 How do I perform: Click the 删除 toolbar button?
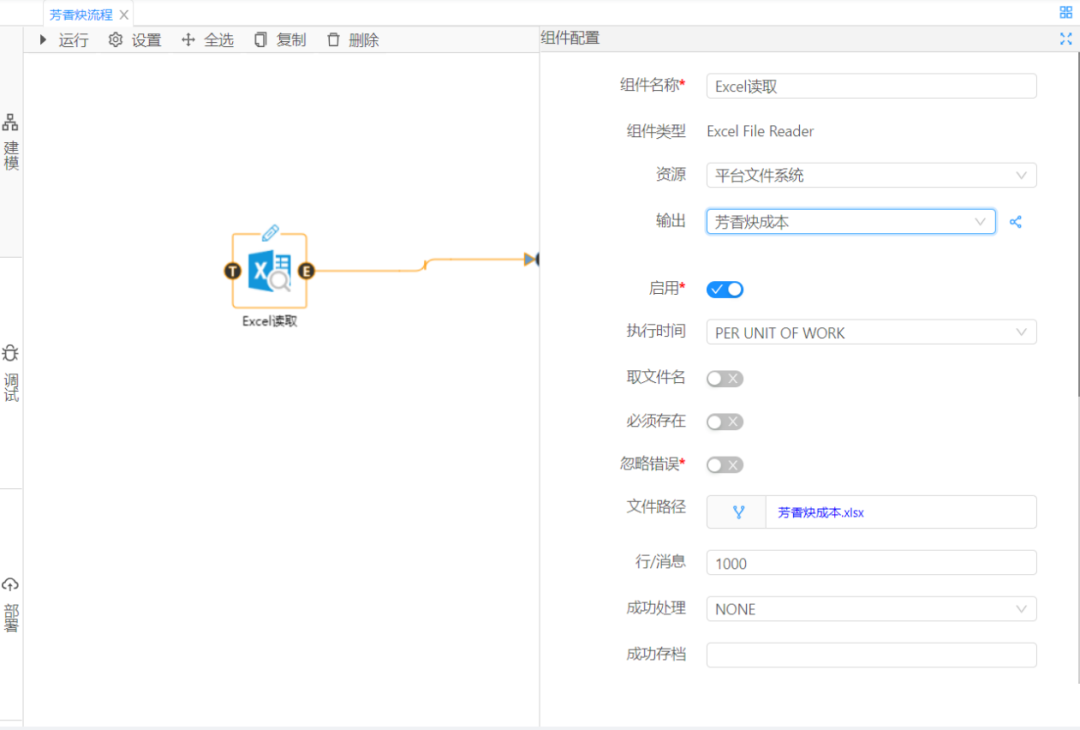353,40
